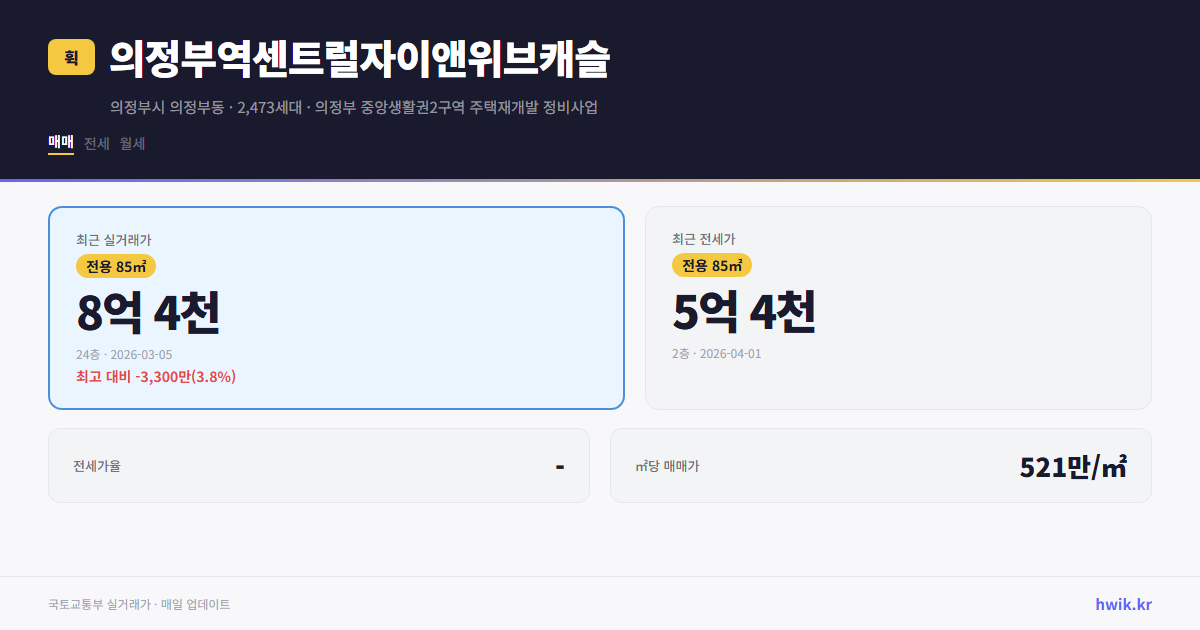1200x630 pixels.
Task: Click the 8억 4천 price figure
Action: (148, 312)
